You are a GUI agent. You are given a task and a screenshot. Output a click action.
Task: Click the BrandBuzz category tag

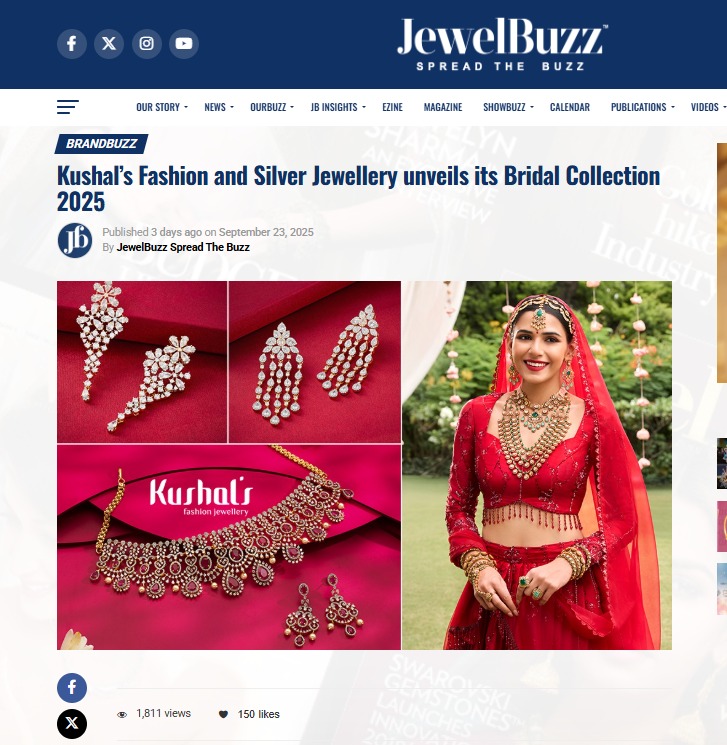101,144
